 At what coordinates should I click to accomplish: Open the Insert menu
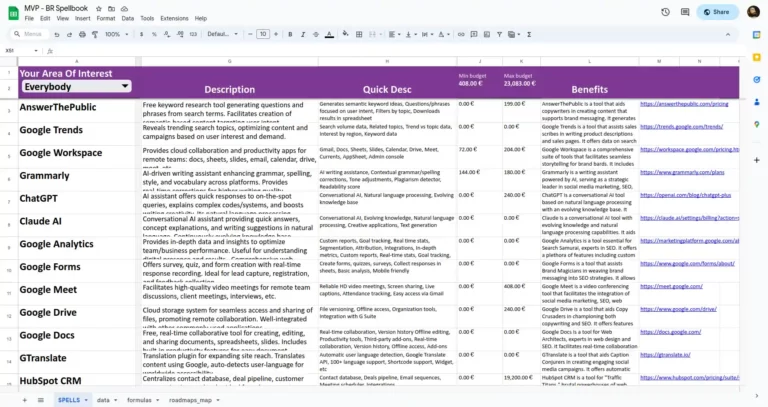click(x=82, y=18)
